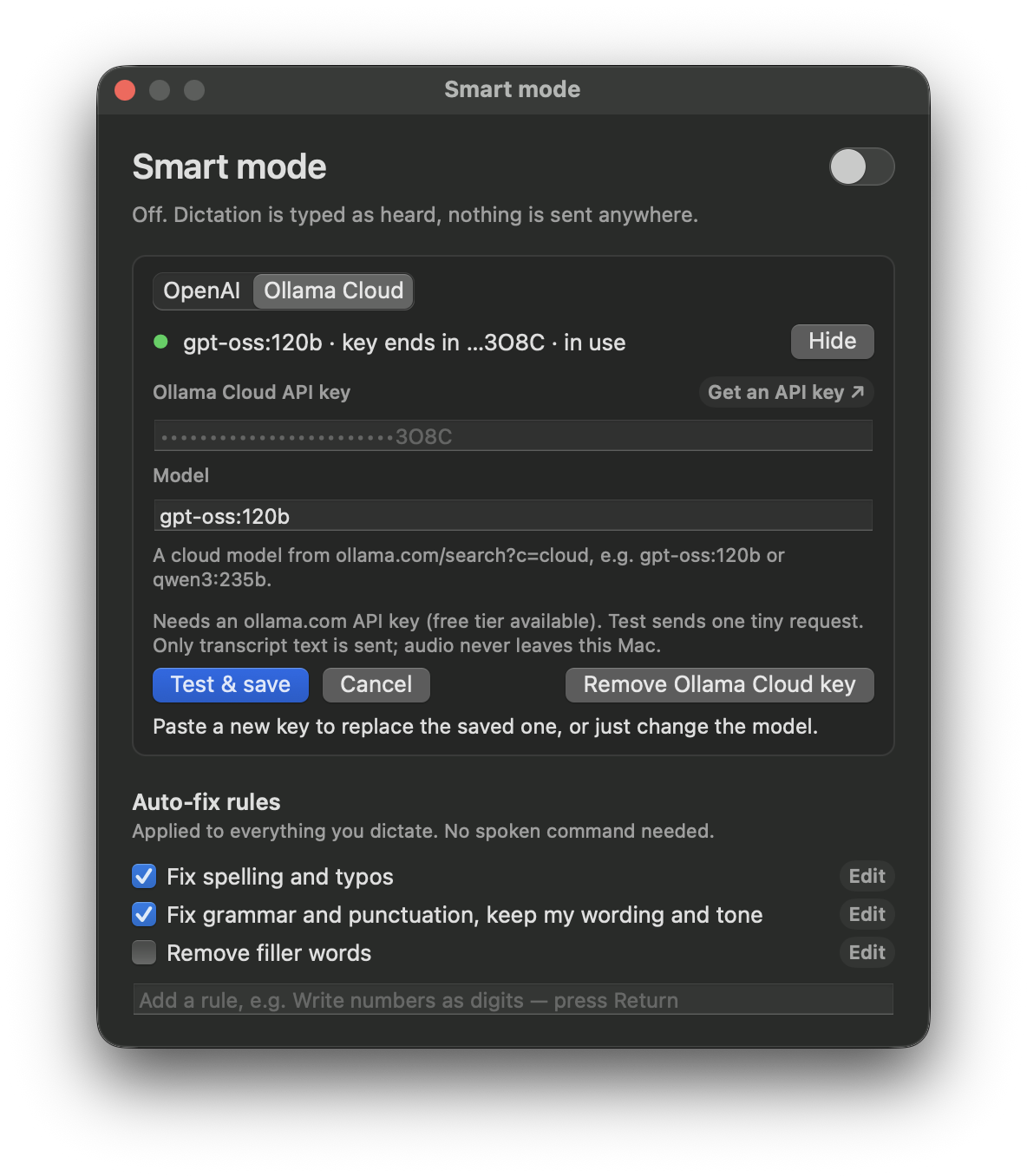Click the 'Needs an ollama.com API key' note
This screenshot has height=1176, width=1027.
(508, 633)
